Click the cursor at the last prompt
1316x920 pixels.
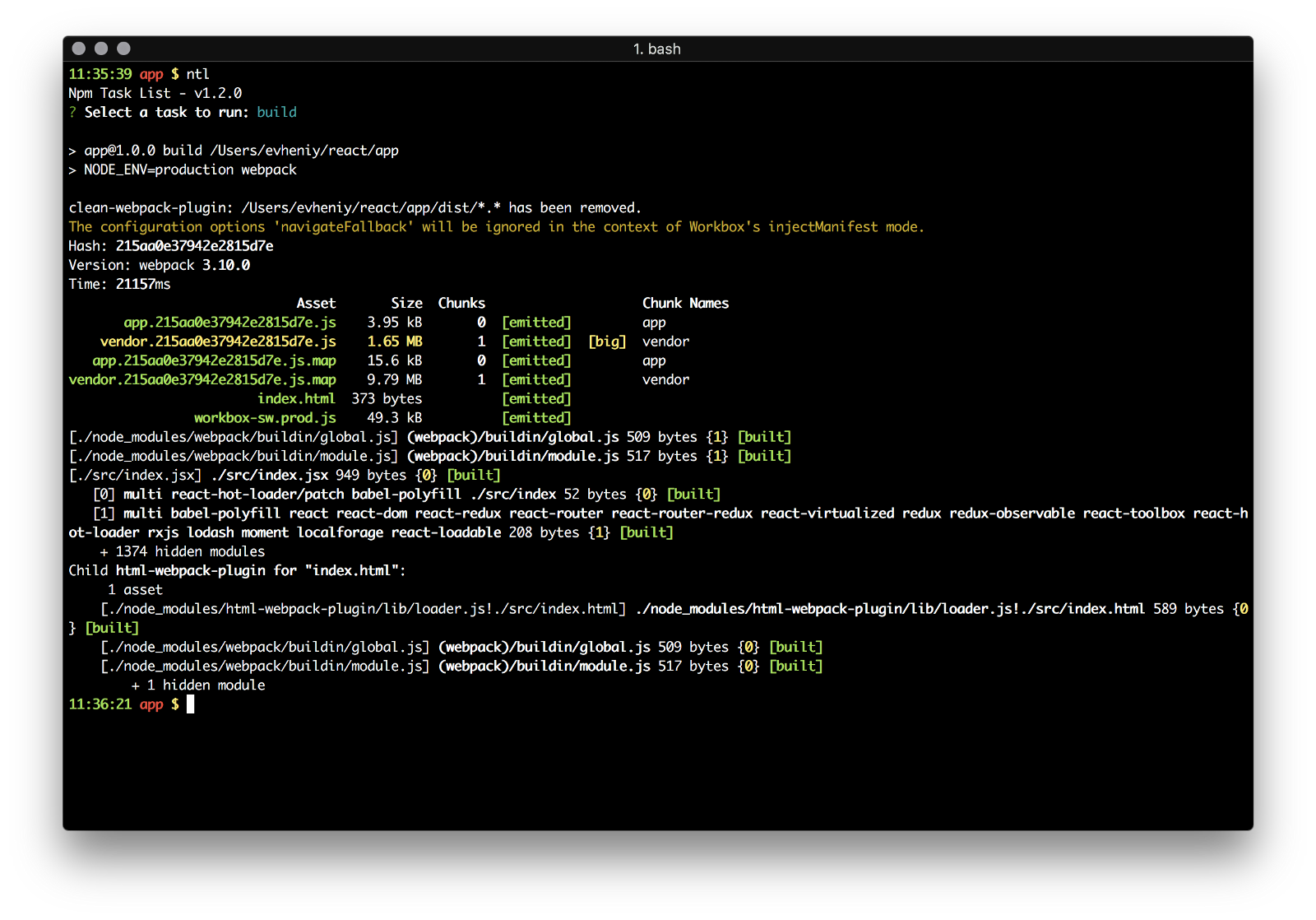(x=190, y=704)
